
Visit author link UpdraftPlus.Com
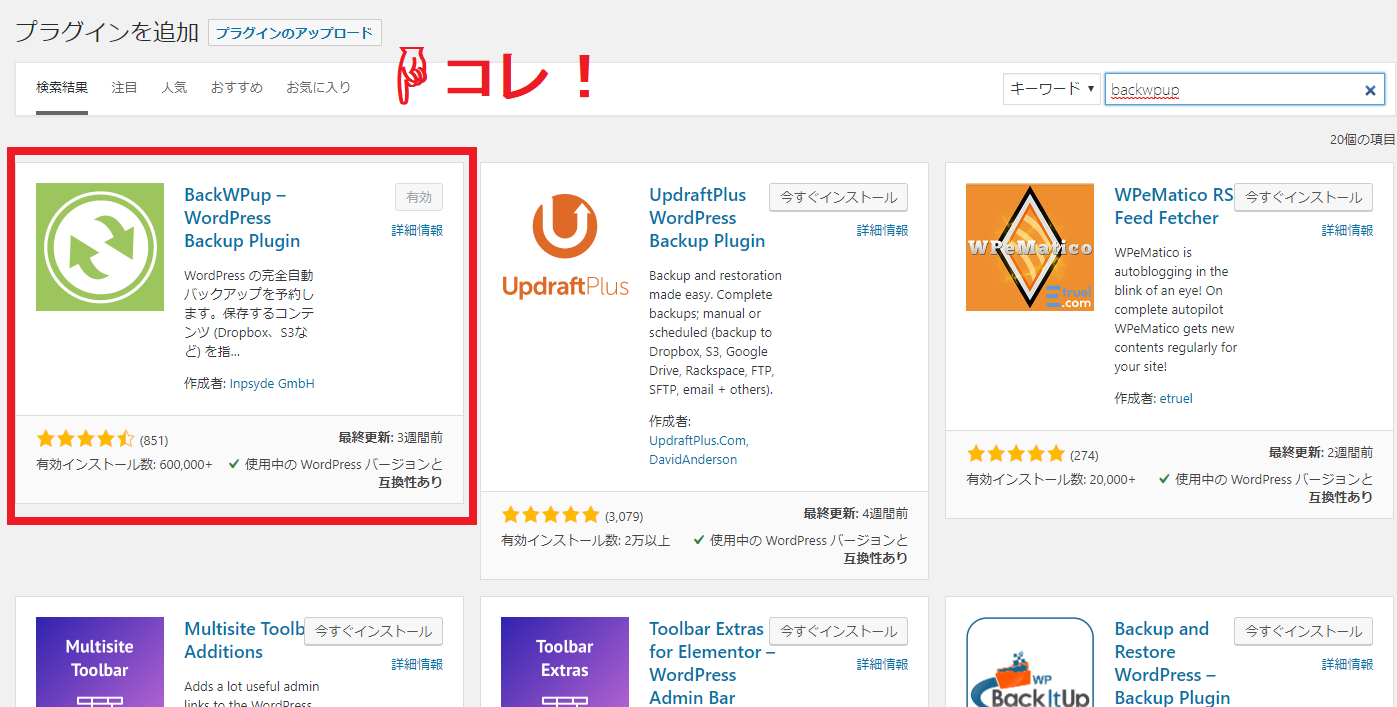point(698,440)
